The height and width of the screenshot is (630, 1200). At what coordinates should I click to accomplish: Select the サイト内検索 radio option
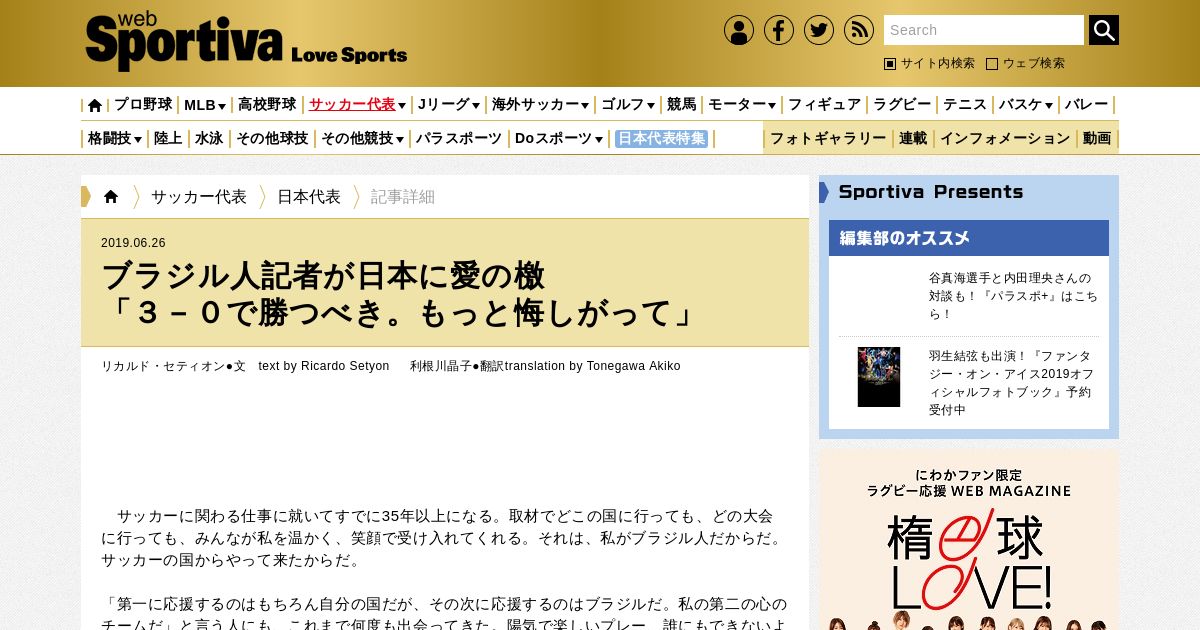pos(929,63)
